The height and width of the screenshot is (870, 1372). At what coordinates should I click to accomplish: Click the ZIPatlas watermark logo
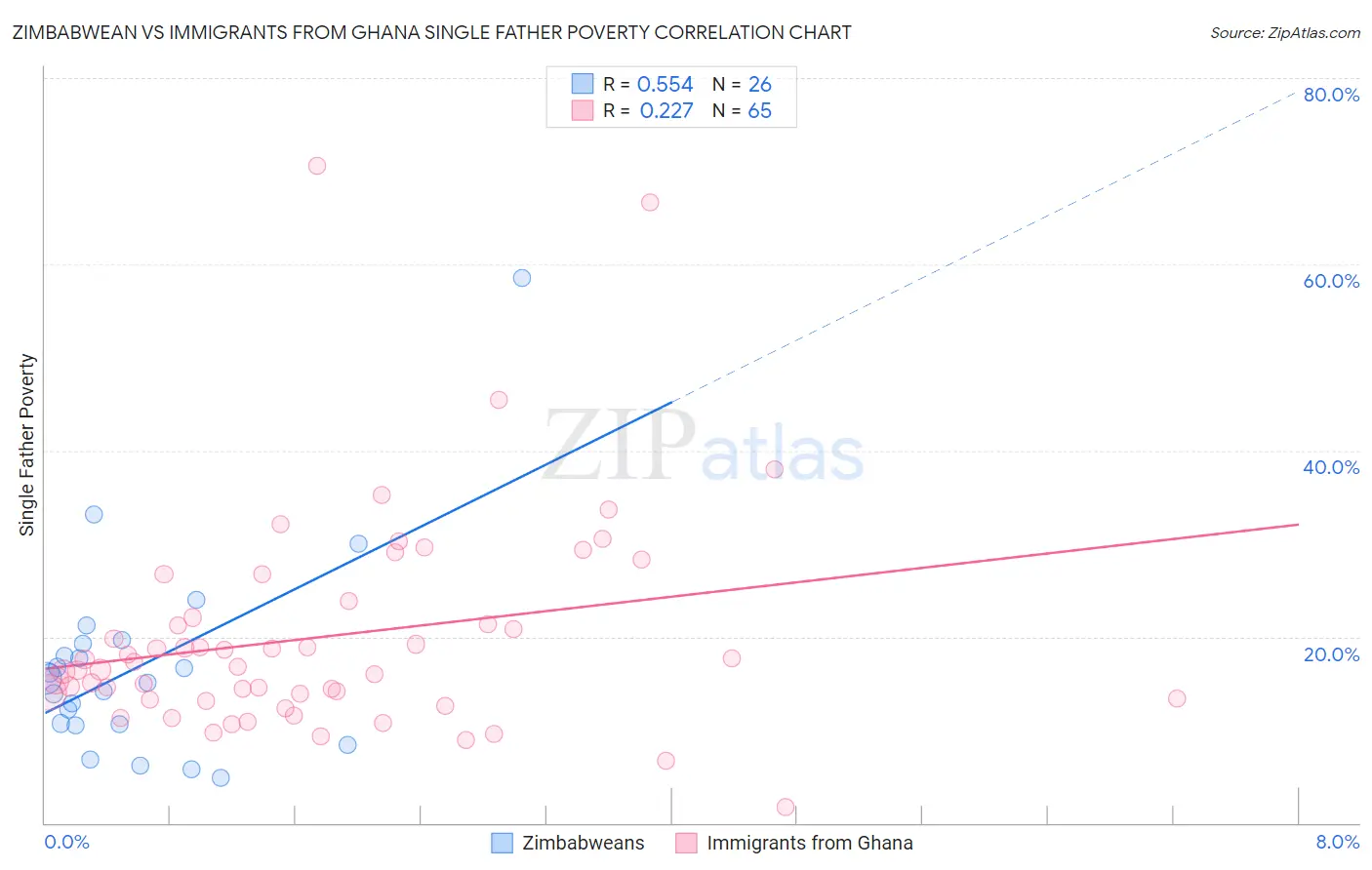point(703,447)
